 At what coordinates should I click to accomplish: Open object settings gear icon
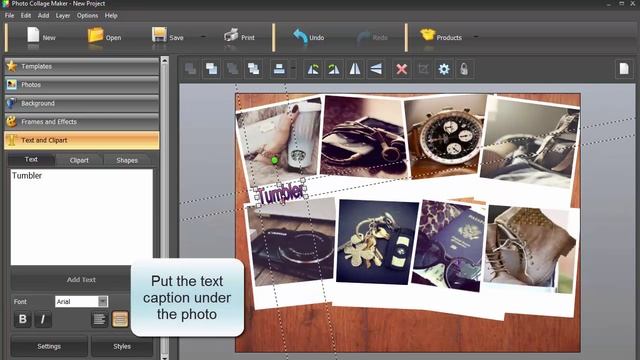(x=444, y=69)
